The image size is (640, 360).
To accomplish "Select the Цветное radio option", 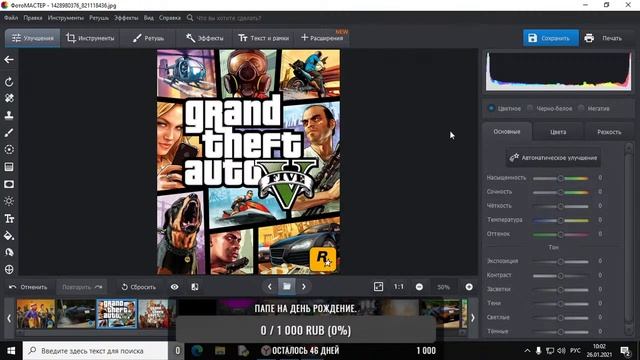I will click(491, 108).
